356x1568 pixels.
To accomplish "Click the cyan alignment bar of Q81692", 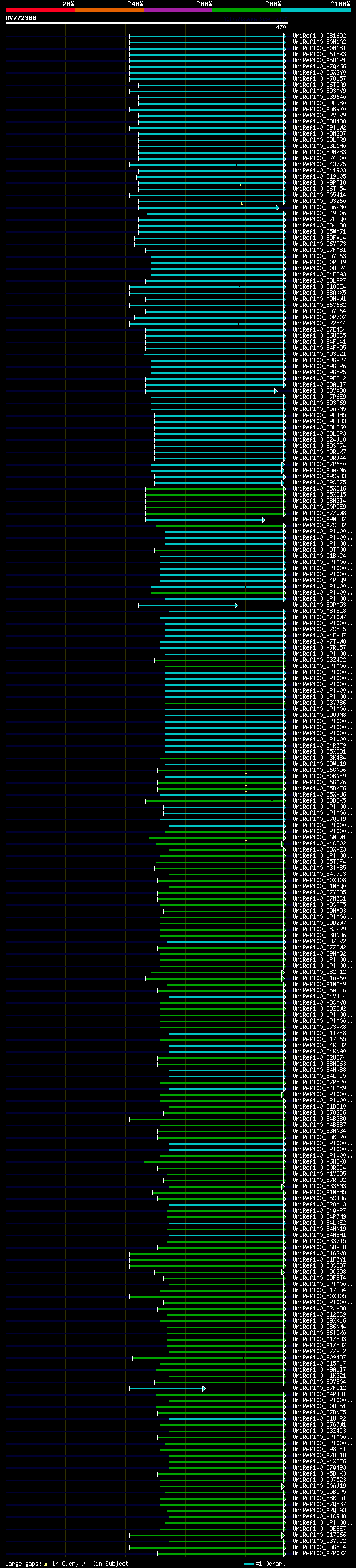I will (x=207, y=36).
